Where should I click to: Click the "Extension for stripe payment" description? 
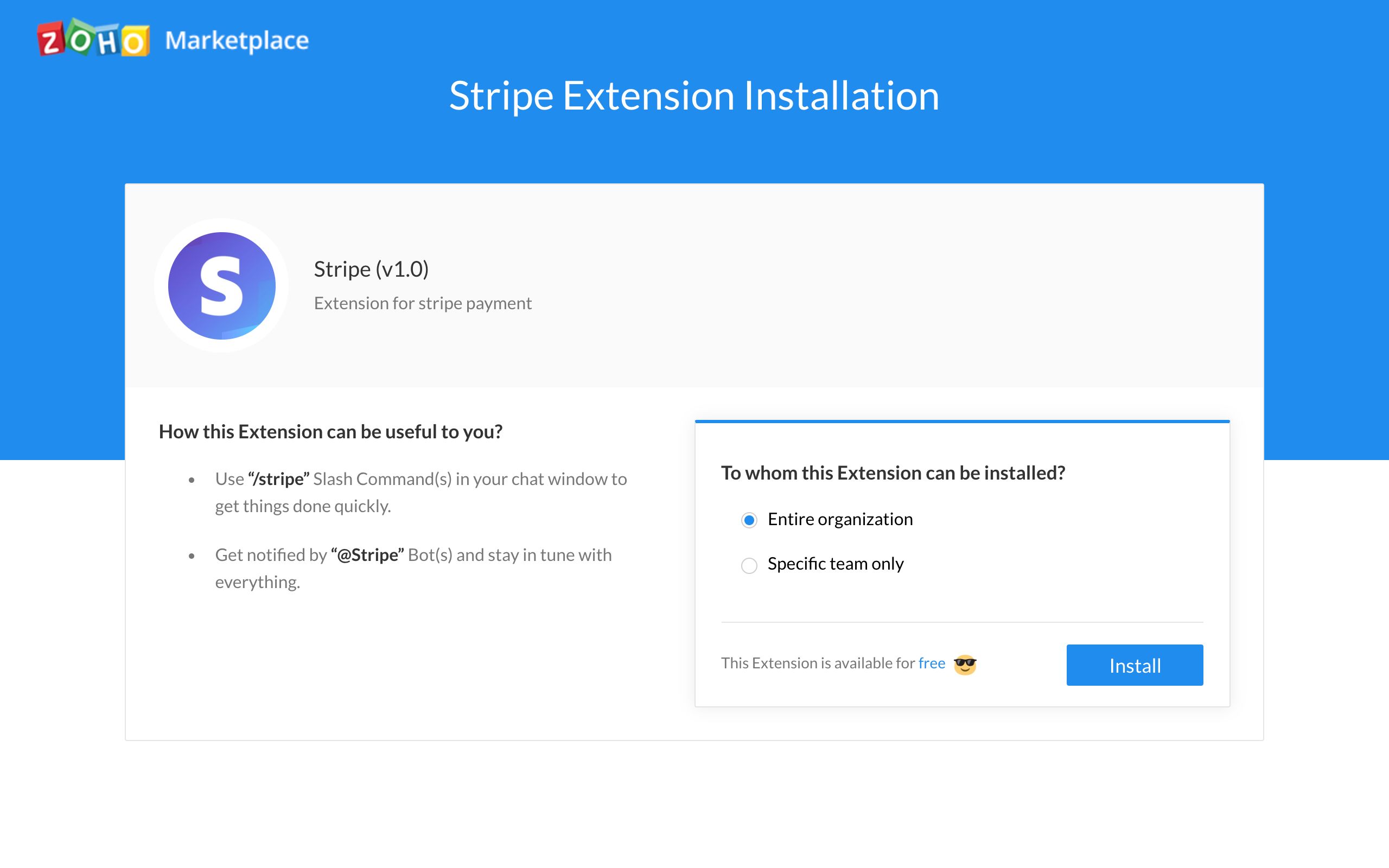click(x=423, y=303)
